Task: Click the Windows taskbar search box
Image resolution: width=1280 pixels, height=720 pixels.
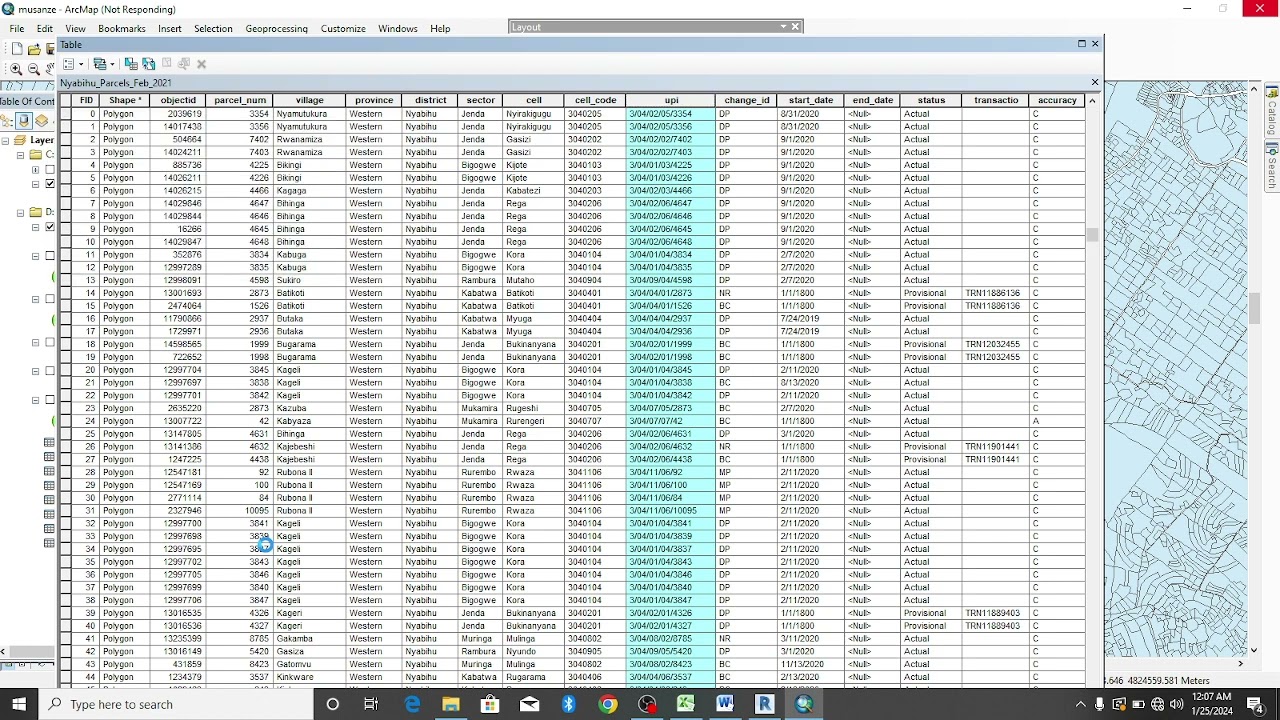Action: pyautogui.click(x=178, y=704)
